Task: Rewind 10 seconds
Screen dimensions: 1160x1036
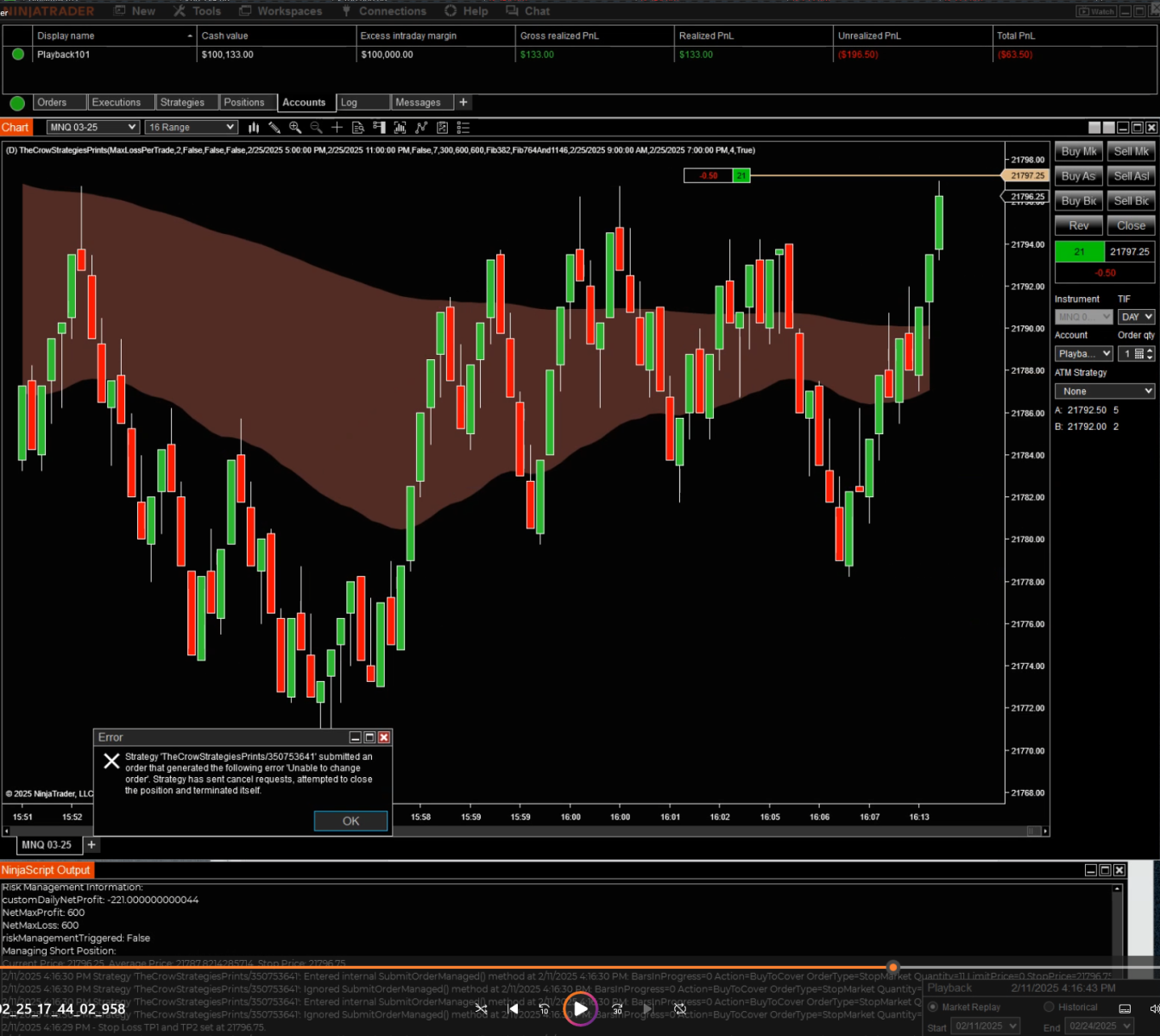Action: point(544,1008)
